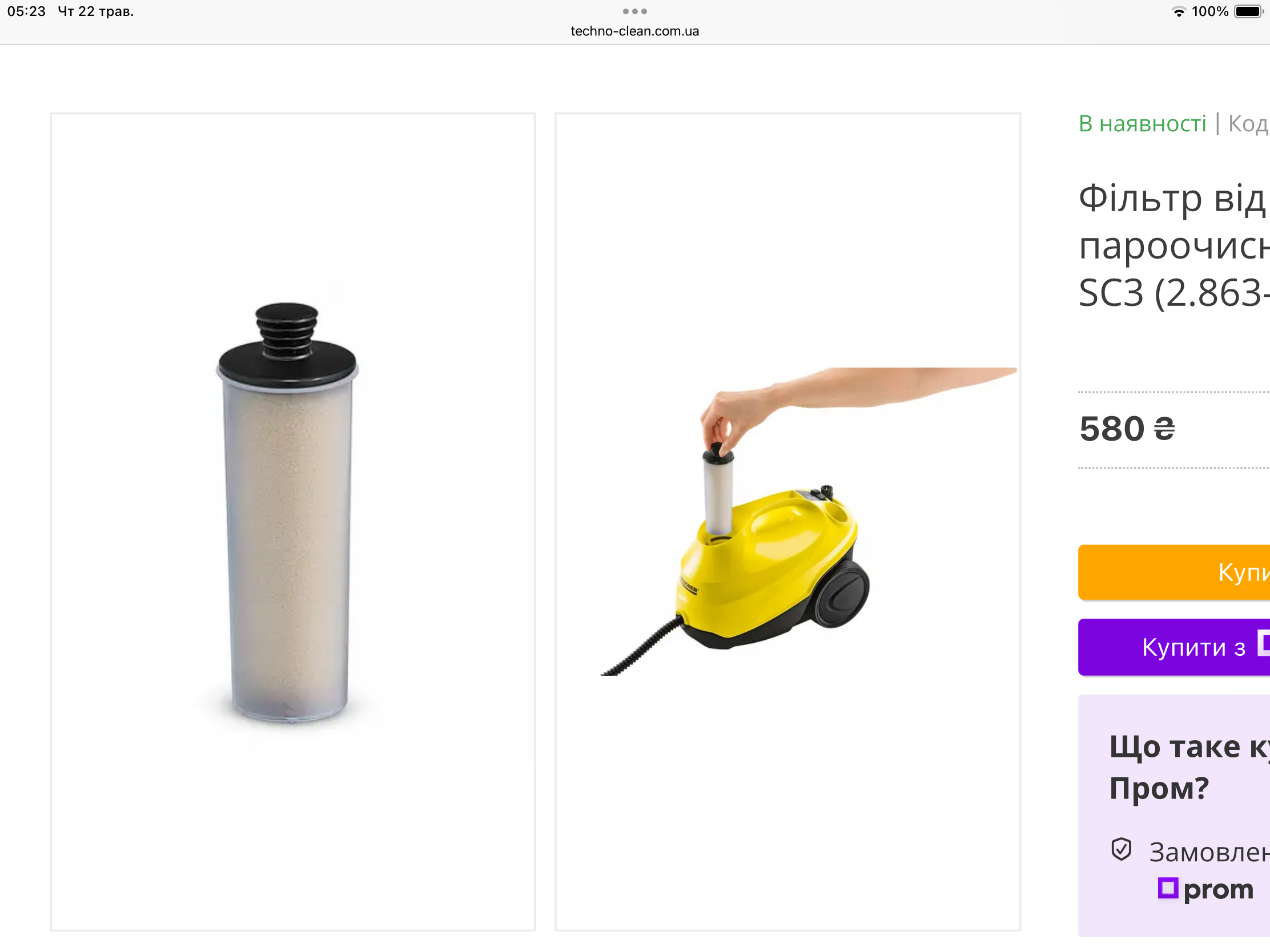
Task: Open the filter cartridge product image
Action: pos(293,522)
